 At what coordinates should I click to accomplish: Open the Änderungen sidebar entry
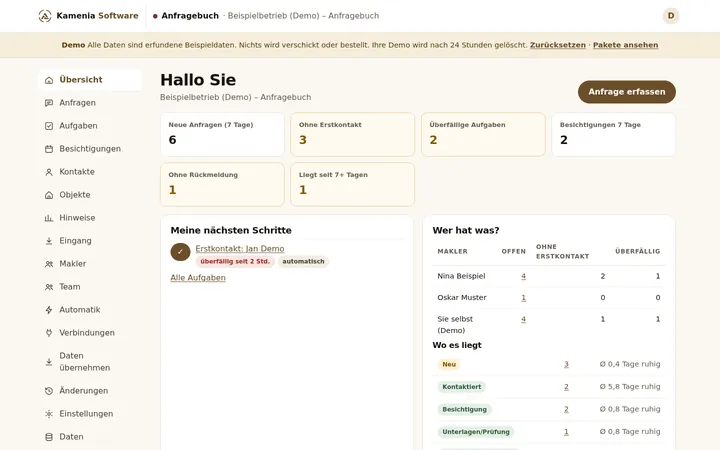pyautogui.click(x=90, y=391)
